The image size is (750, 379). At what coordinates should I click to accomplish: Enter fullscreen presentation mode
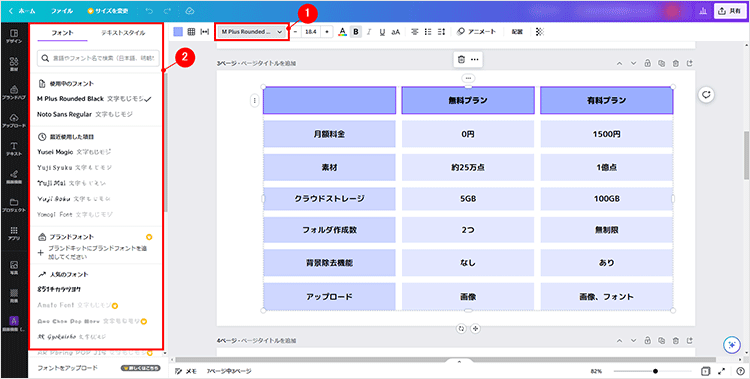click(x=722, y=371)
